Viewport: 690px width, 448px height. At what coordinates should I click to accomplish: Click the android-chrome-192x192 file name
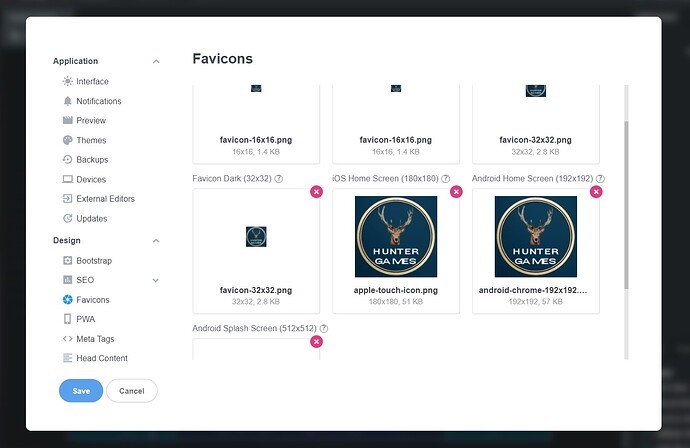pos(533,290)
